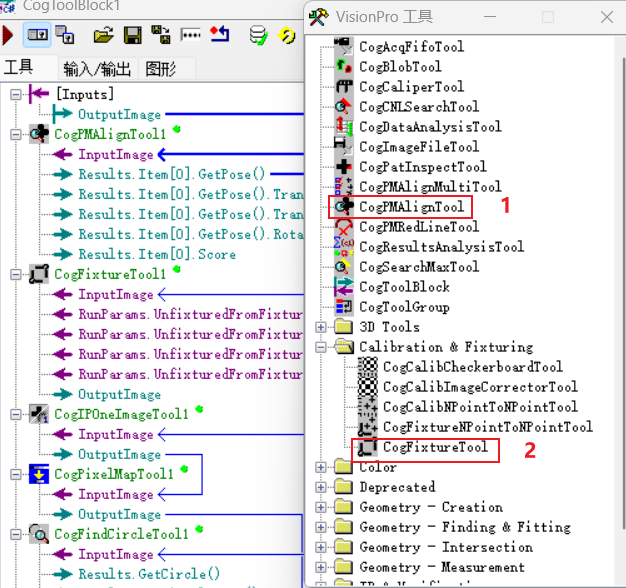Toggle the electric mode toolbar button
Screen dimensions: 626x588
pyautogui.click(x=37, y=35)
